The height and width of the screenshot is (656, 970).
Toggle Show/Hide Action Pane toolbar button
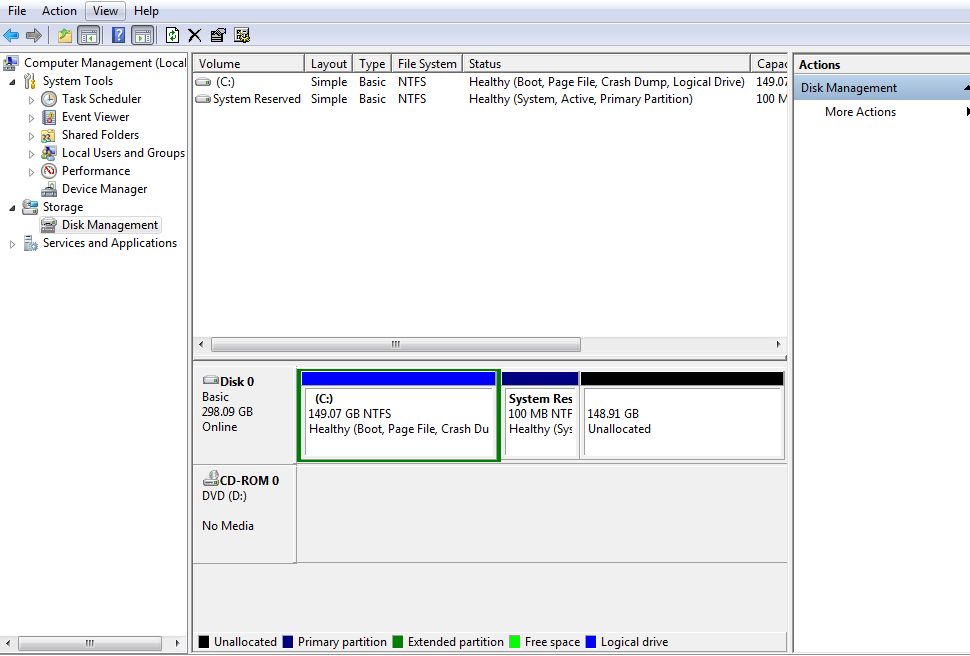coord(142,35)
